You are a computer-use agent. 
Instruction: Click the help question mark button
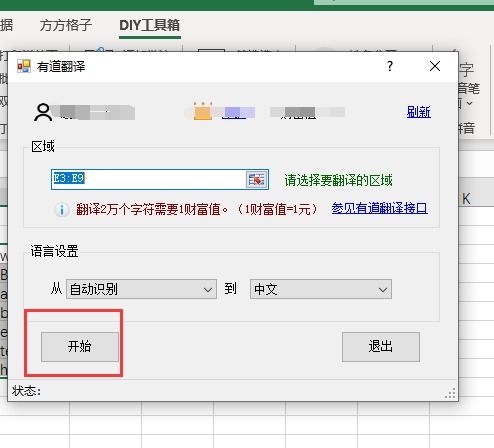(x=390, y=66)
